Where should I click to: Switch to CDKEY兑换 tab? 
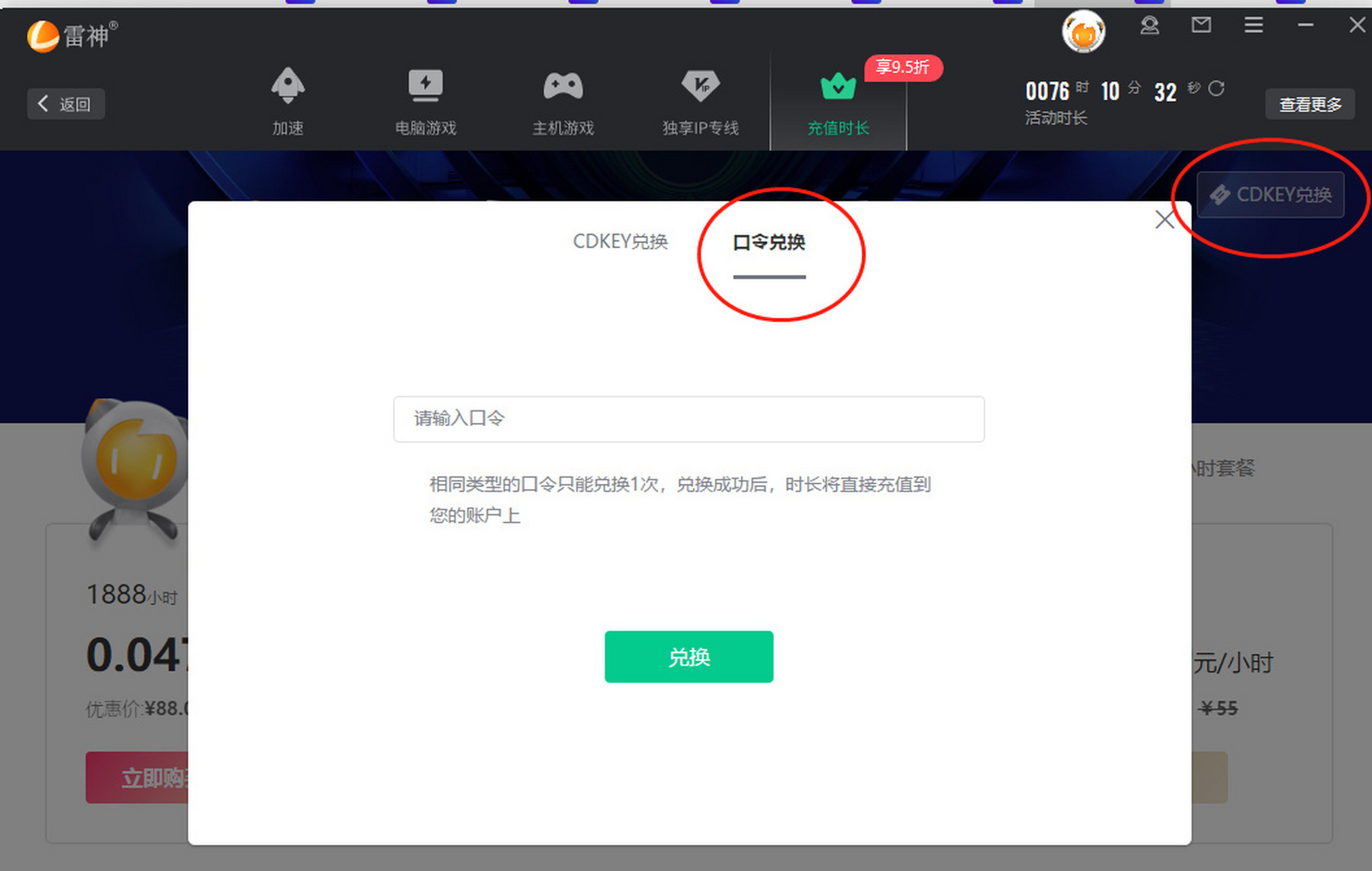620,240
